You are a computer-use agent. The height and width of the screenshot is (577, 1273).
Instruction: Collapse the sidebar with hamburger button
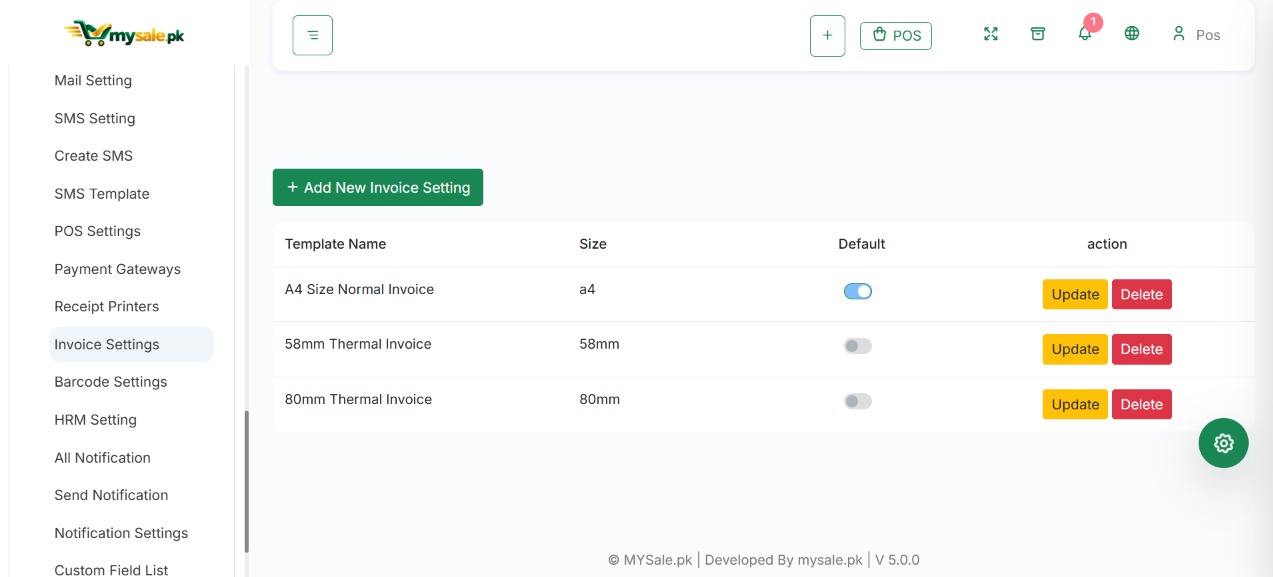(x=312, y=35)
